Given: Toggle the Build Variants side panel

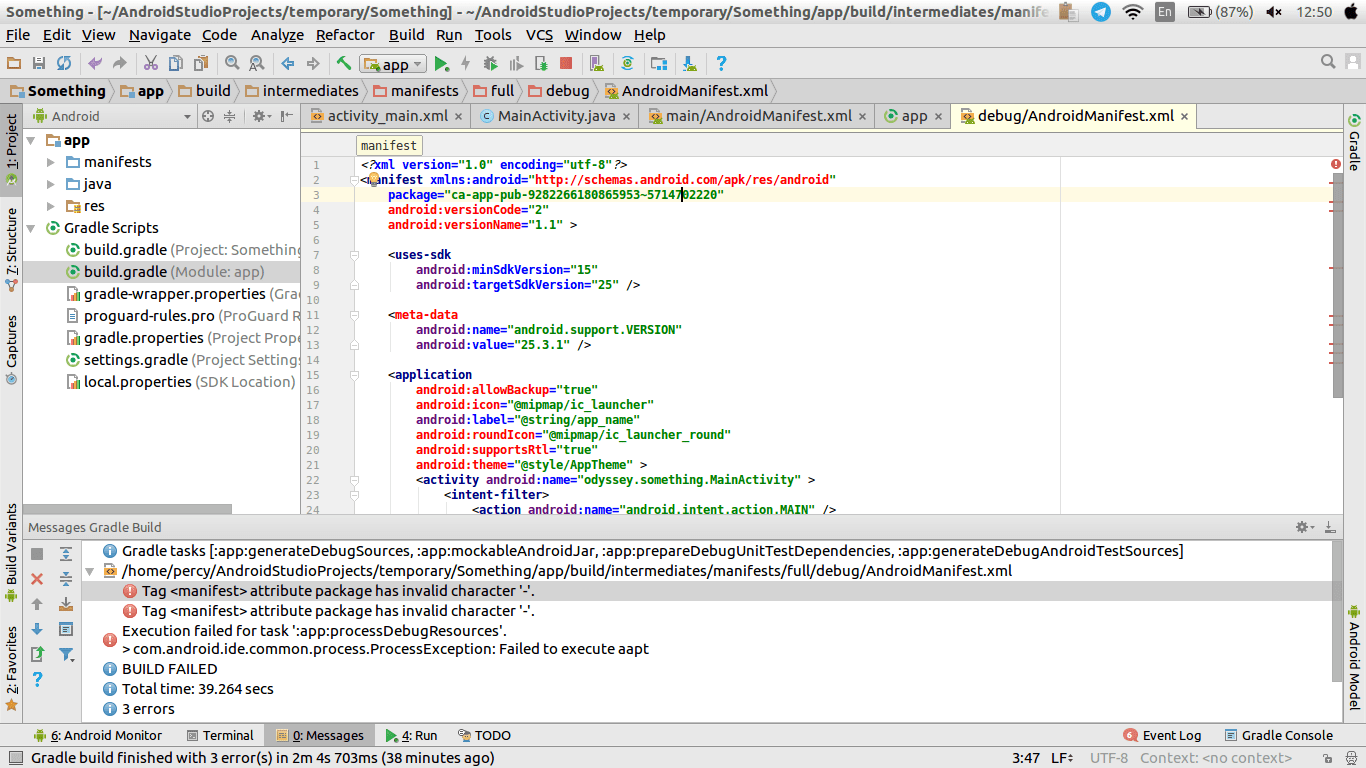Looking at the screenshot, I should tap(11, 553).
